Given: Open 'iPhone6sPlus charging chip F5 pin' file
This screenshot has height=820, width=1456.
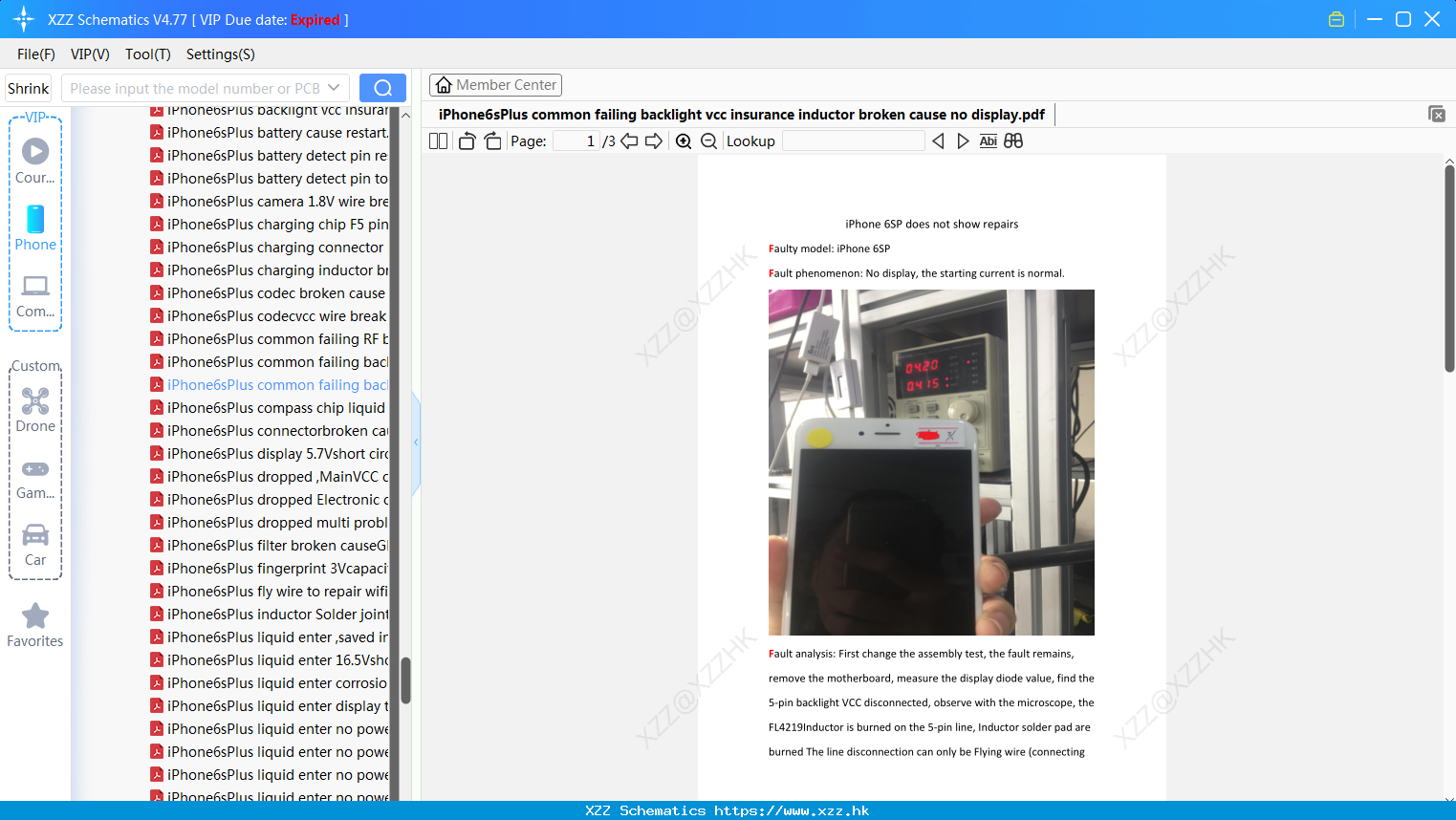Looking at the screenshot, I should coord(269,225).
